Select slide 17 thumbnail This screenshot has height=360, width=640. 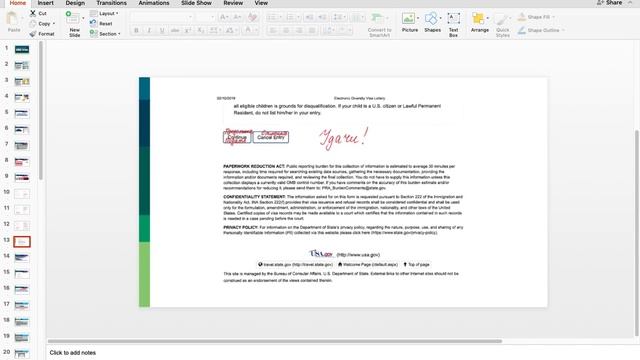22,305
